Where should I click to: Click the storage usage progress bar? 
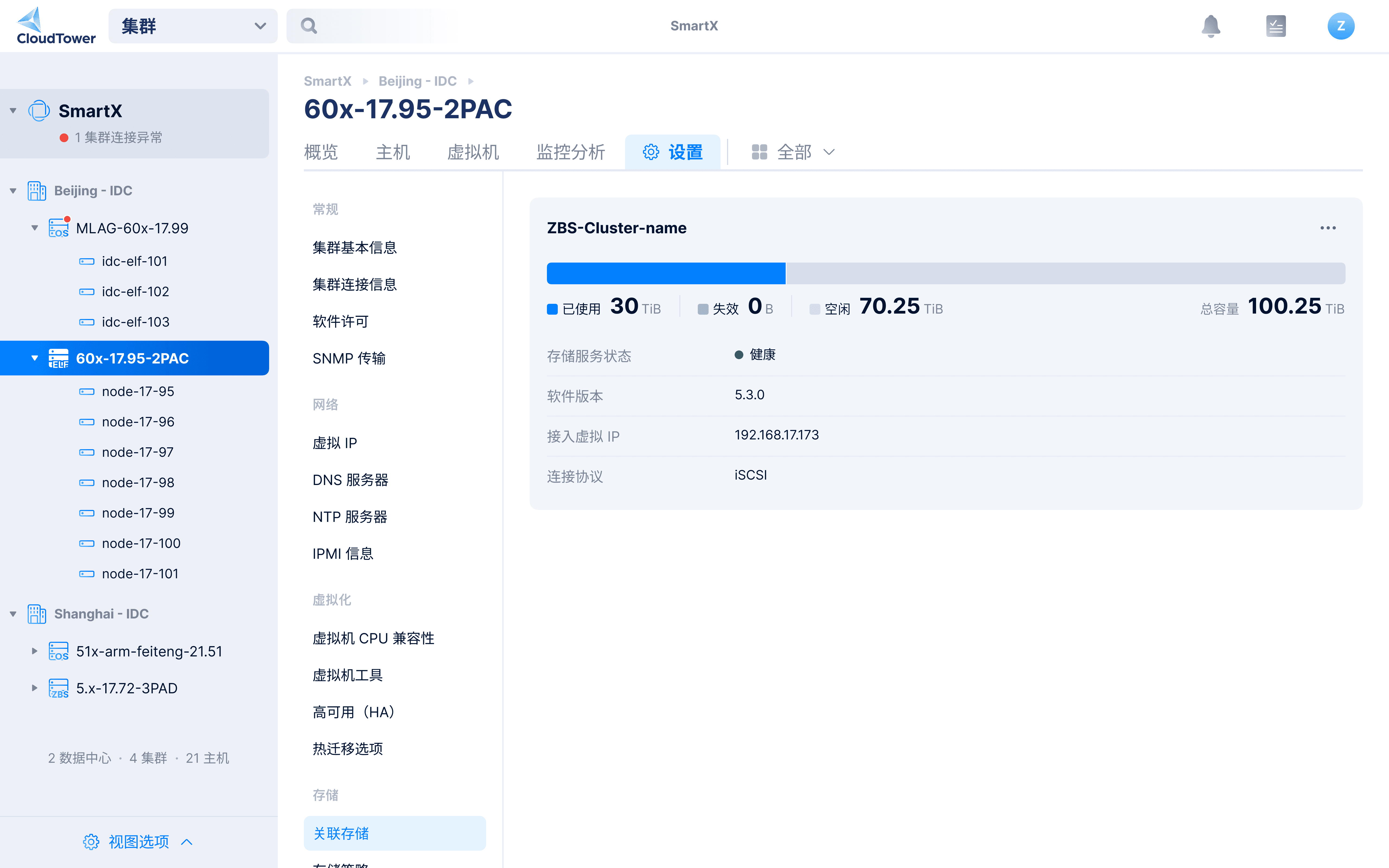click(945, 273)
